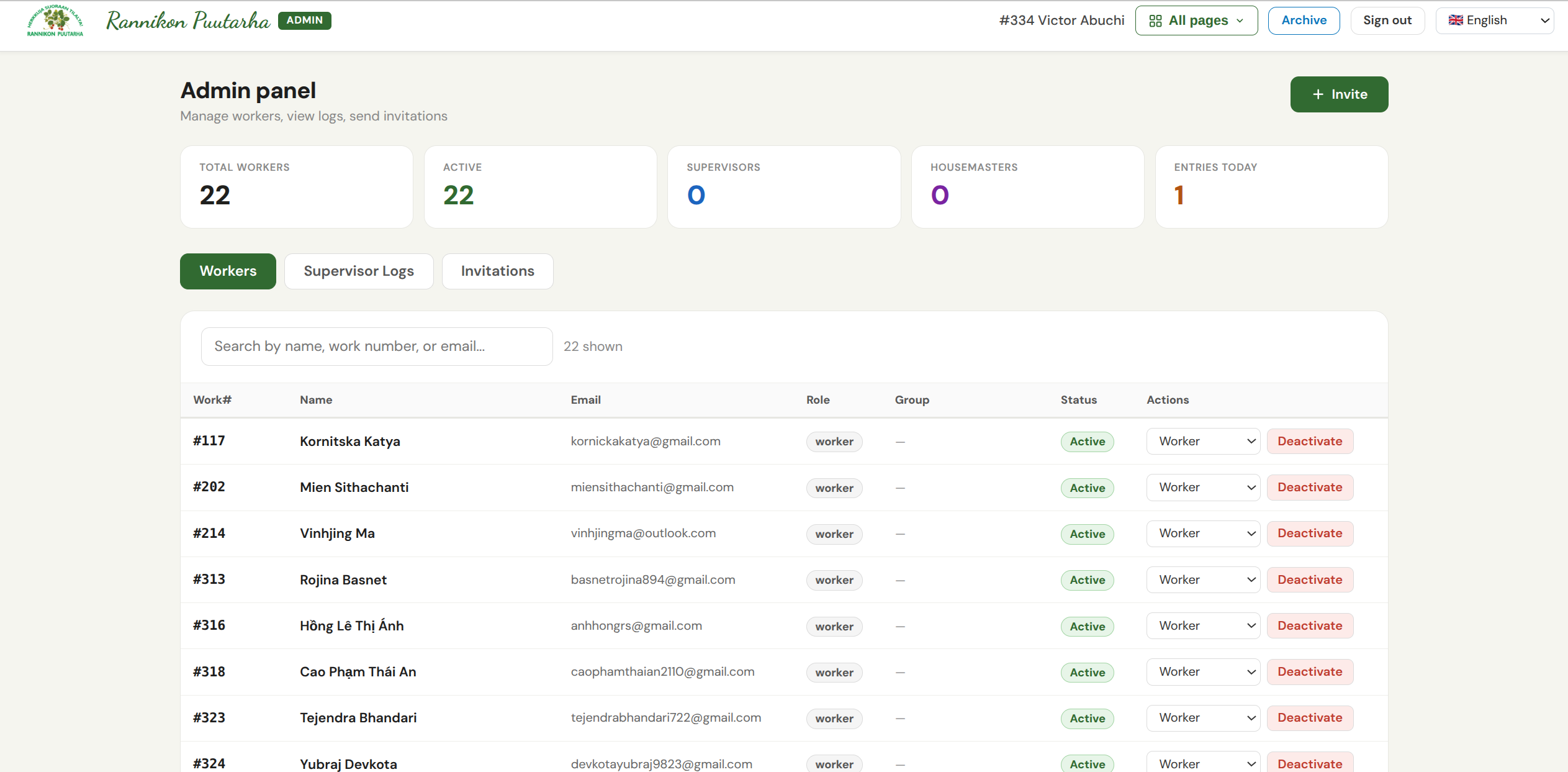Click the Supervisors stat card
Screen dimensions: 1568x772
pos(784,187)
